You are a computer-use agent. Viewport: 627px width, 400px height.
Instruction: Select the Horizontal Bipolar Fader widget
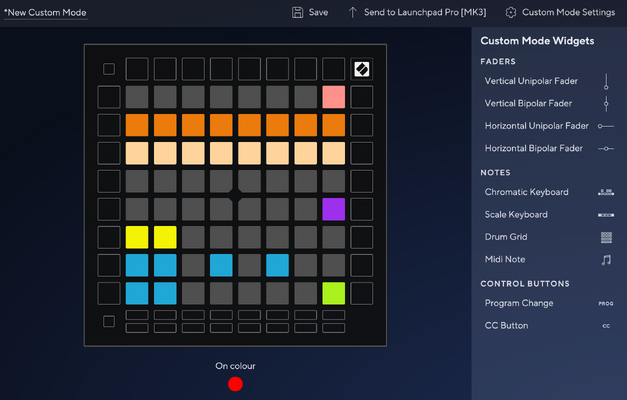547,148
